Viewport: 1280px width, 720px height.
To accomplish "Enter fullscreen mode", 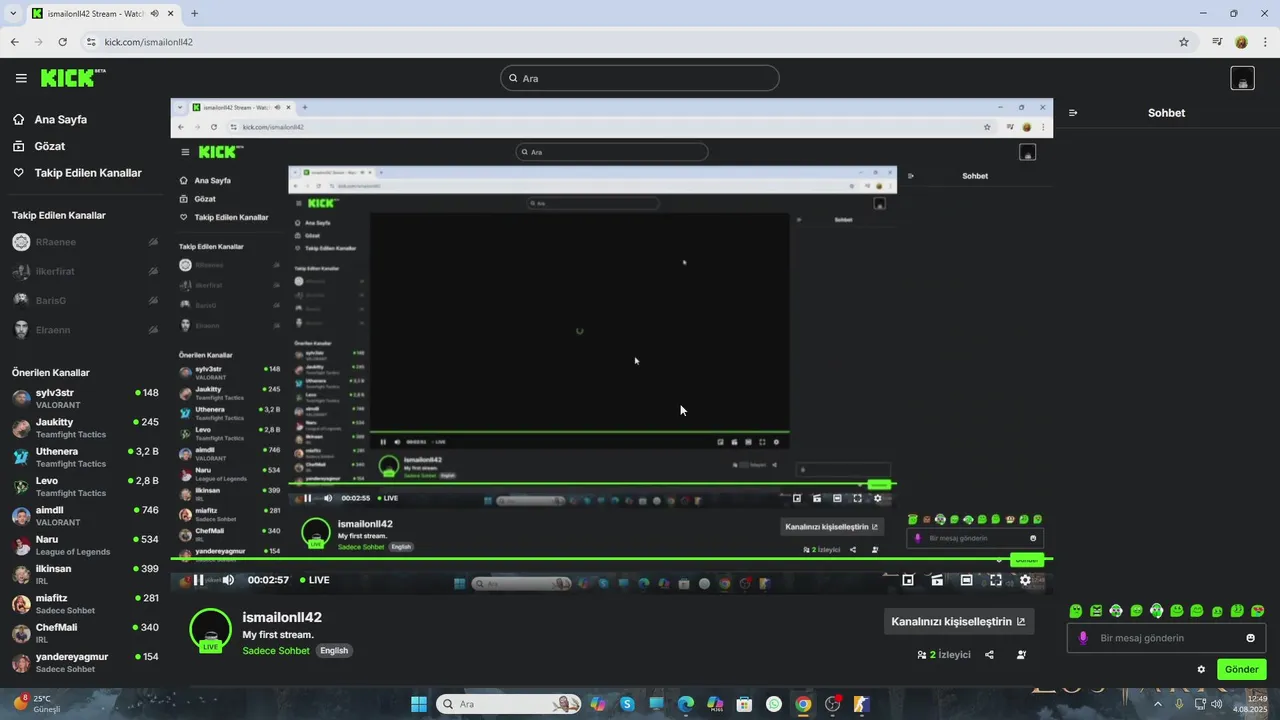I will (x=996, y=580).
